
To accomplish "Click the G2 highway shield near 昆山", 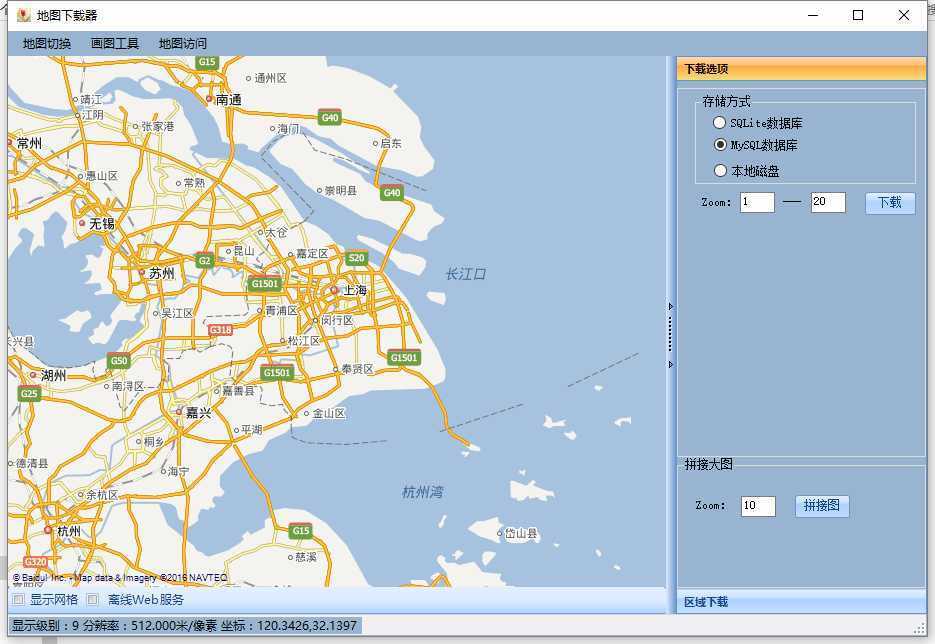I will [x=205, y=260].
